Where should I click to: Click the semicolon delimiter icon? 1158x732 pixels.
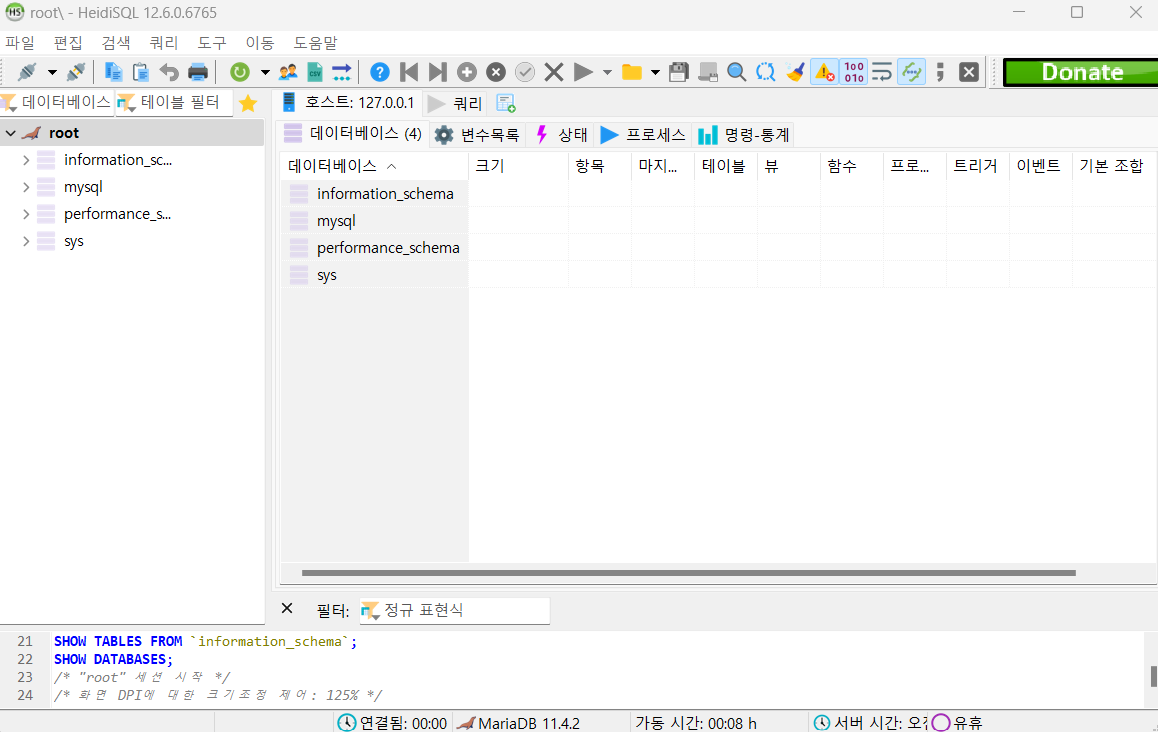coord(940,72)
